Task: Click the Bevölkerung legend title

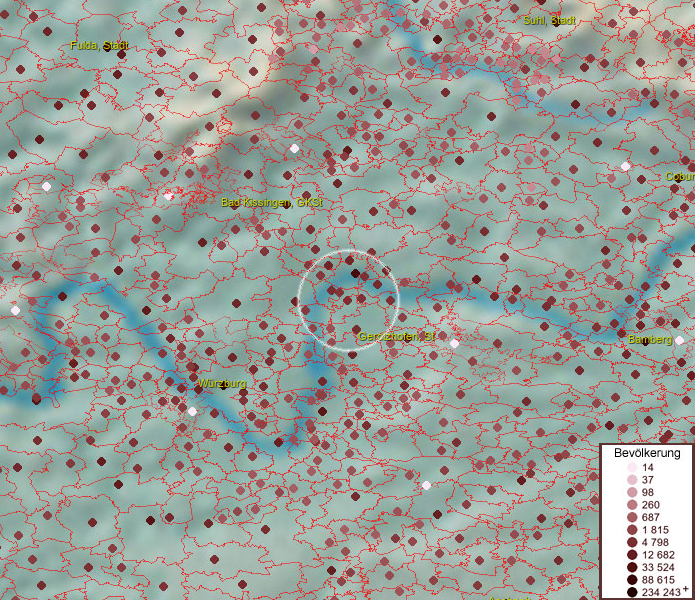Action: (647, 453)
